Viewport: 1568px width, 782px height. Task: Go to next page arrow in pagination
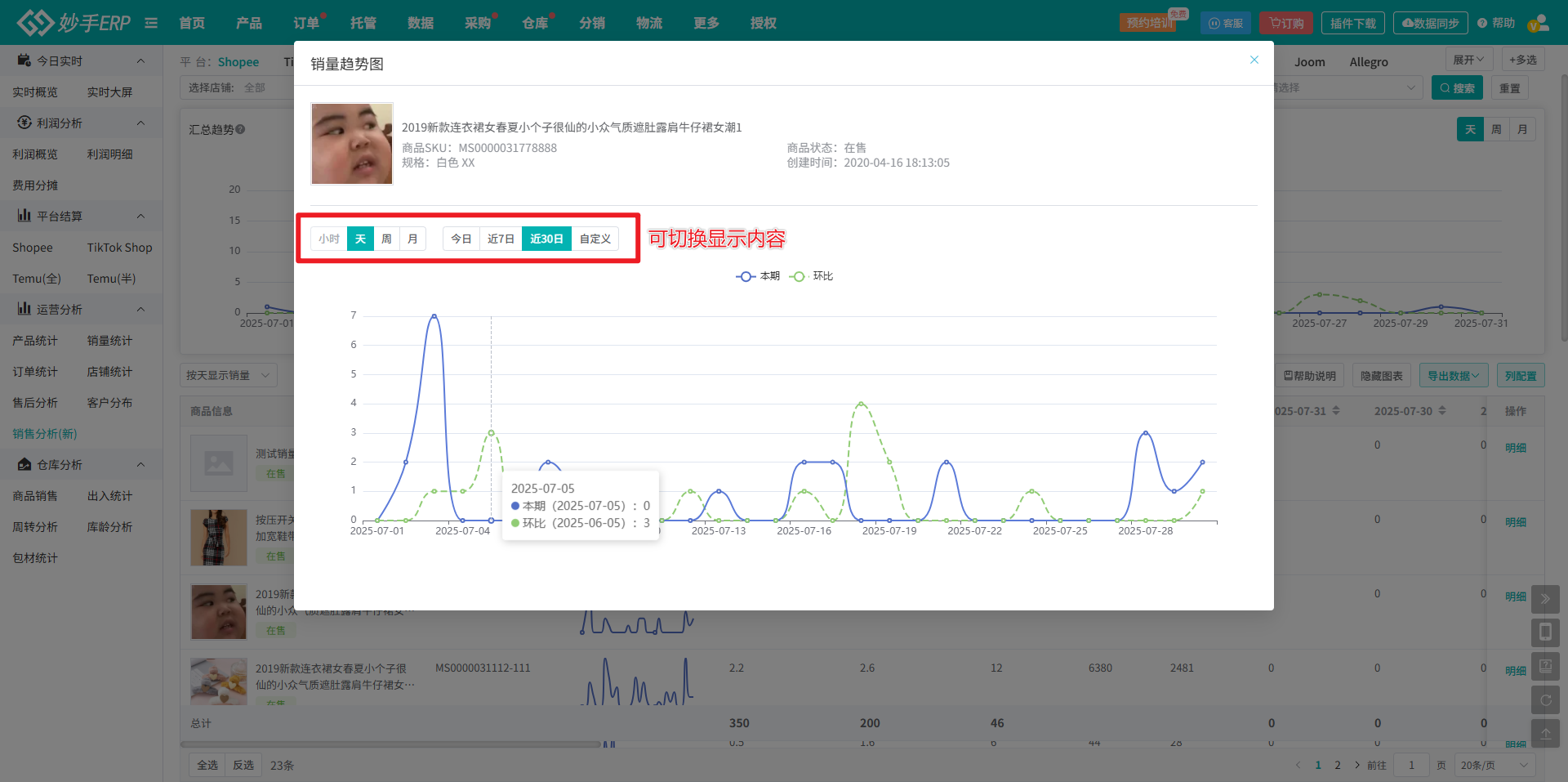click(x=1357, y=765)
